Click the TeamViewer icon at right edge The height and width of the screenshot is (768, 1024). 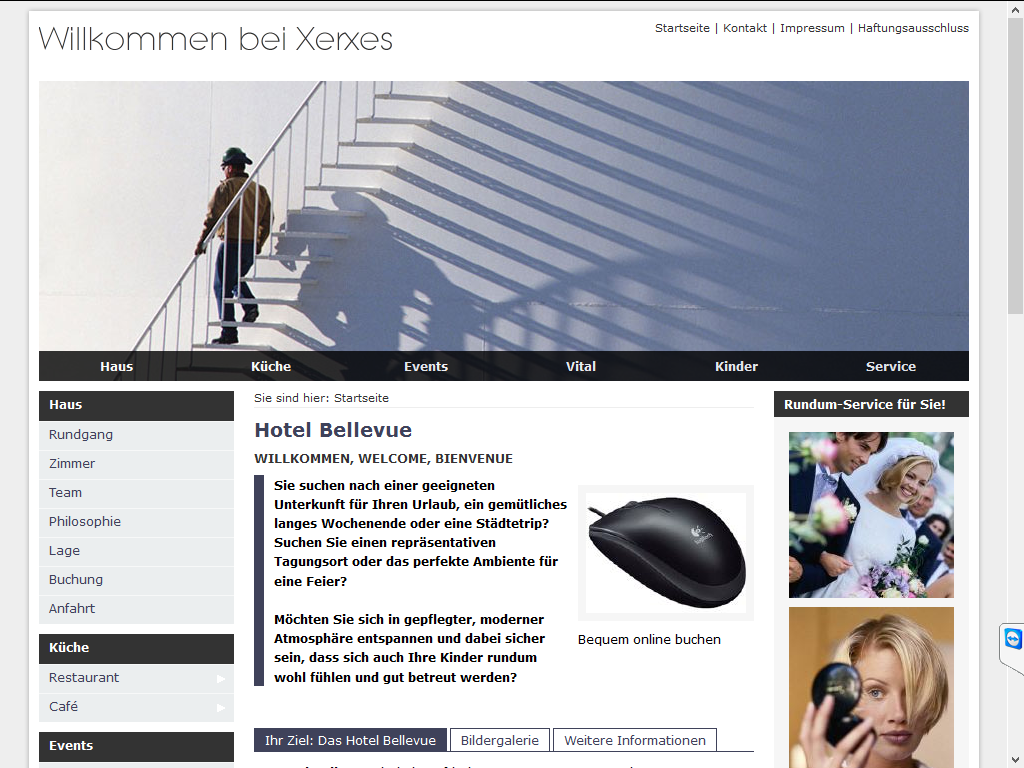[1013, 639]
